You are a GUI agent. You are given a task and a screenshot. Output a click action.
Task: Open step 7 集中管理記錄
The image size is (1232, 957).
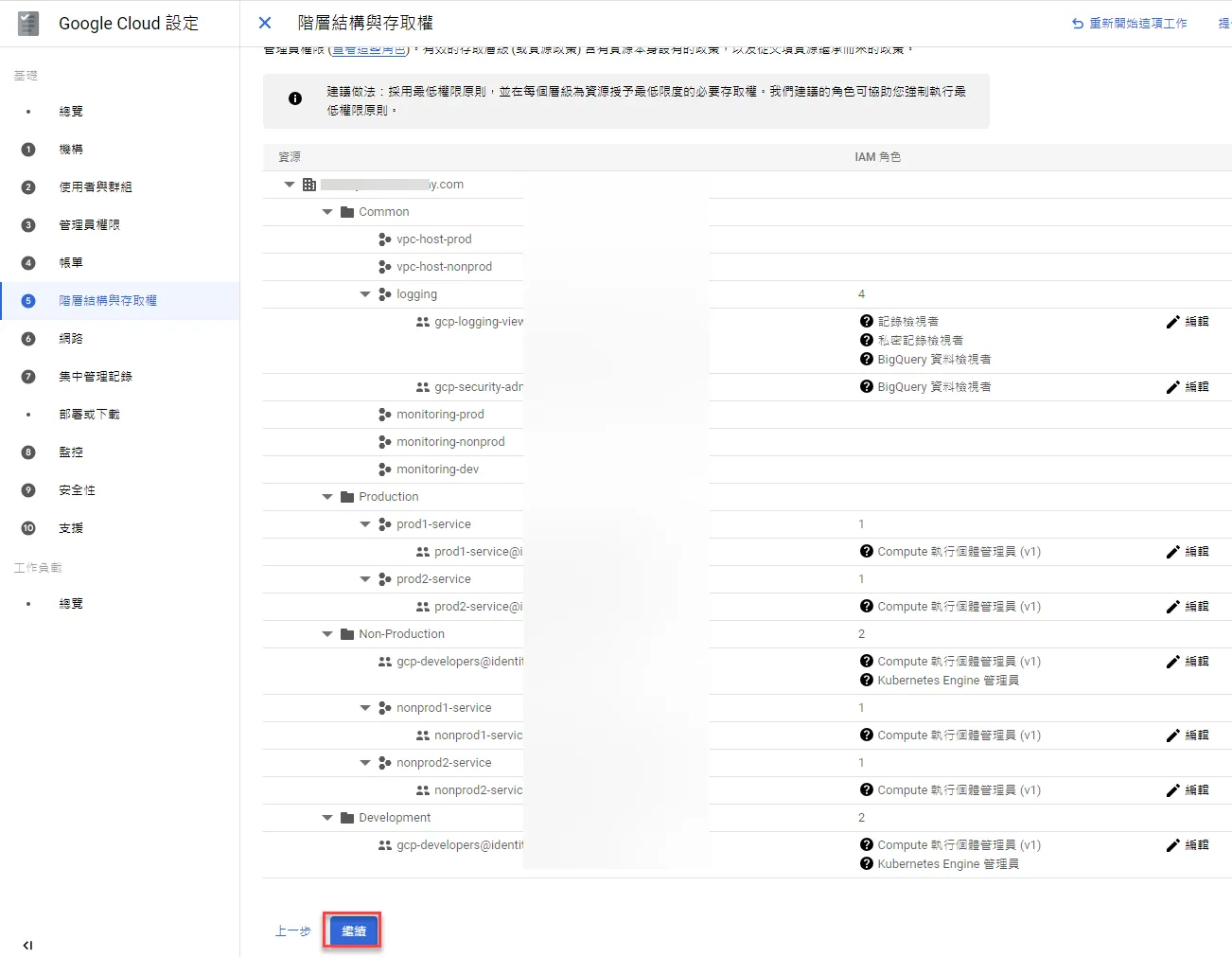pos(96,376)
